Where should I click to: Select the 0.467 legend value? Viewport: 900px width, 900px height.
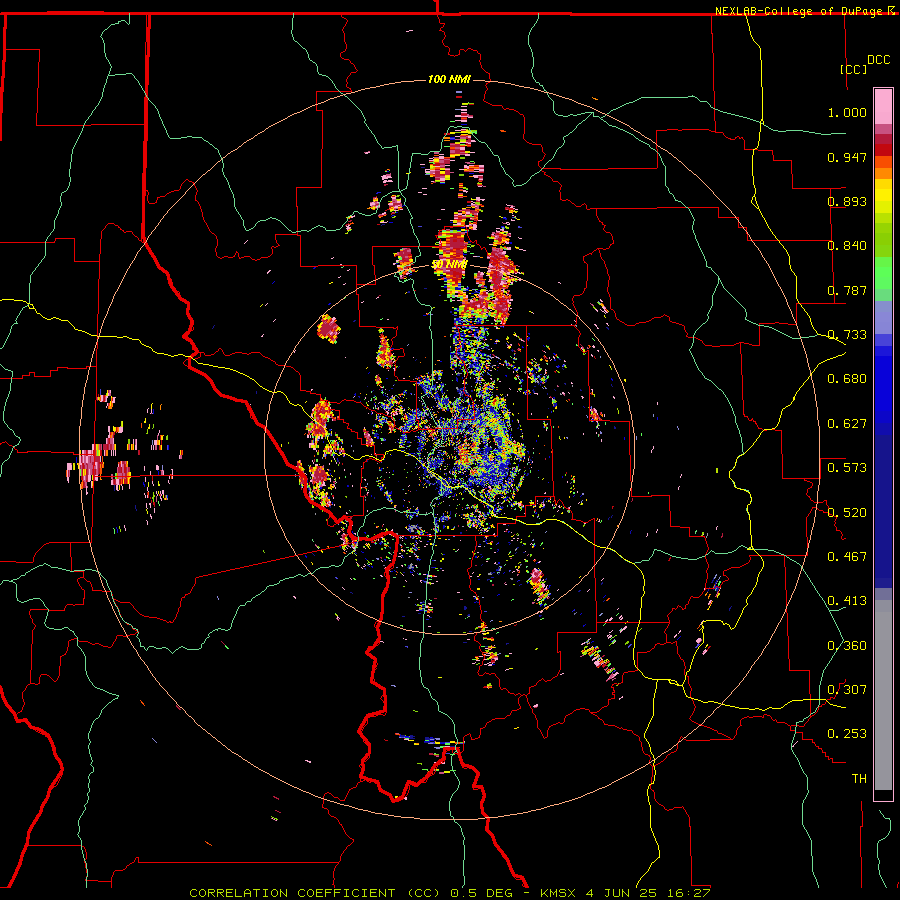tap(847, 557)
